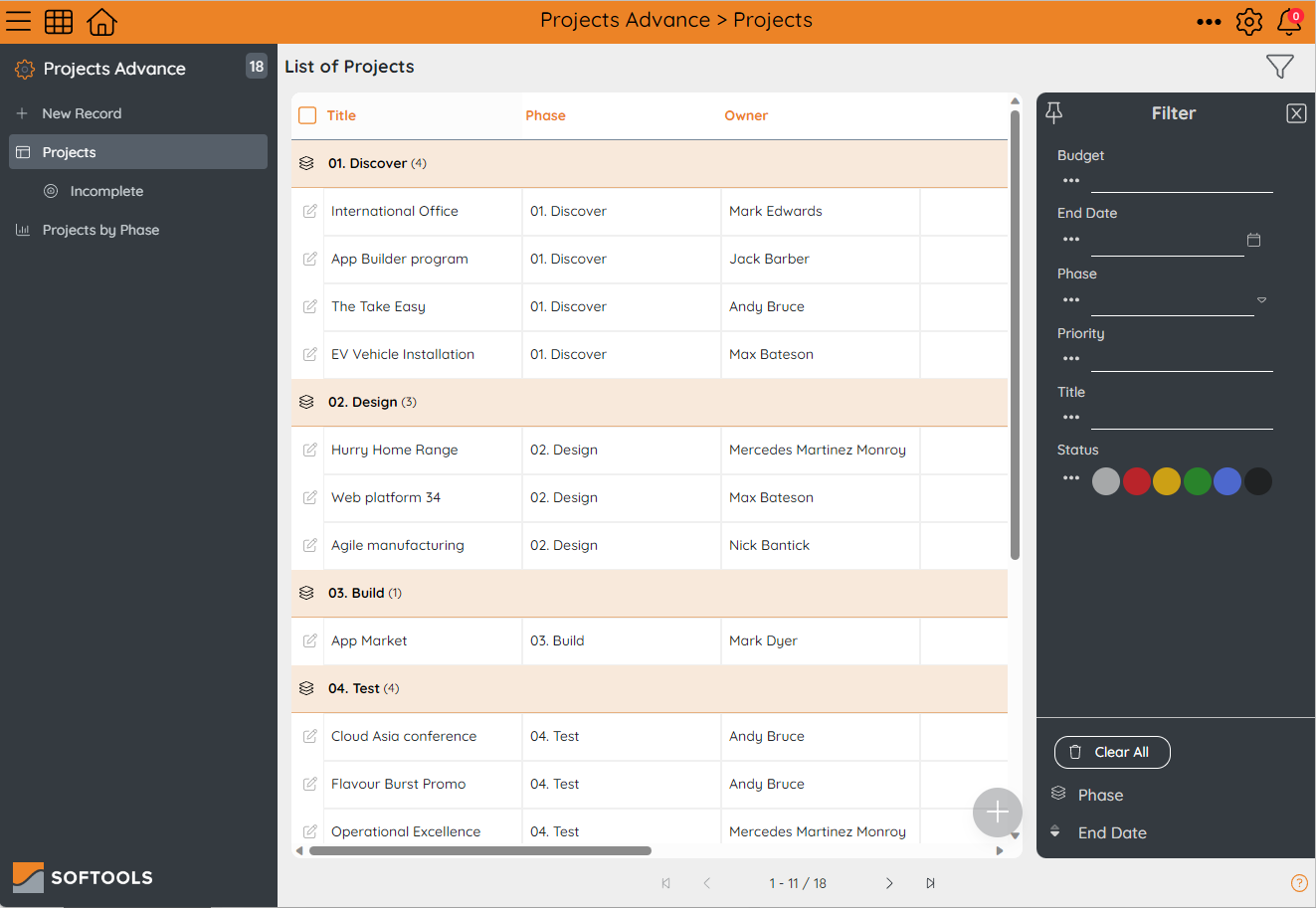Edit the App Builder program record
Screen dimensions: 1316x908
coord(309,259)
